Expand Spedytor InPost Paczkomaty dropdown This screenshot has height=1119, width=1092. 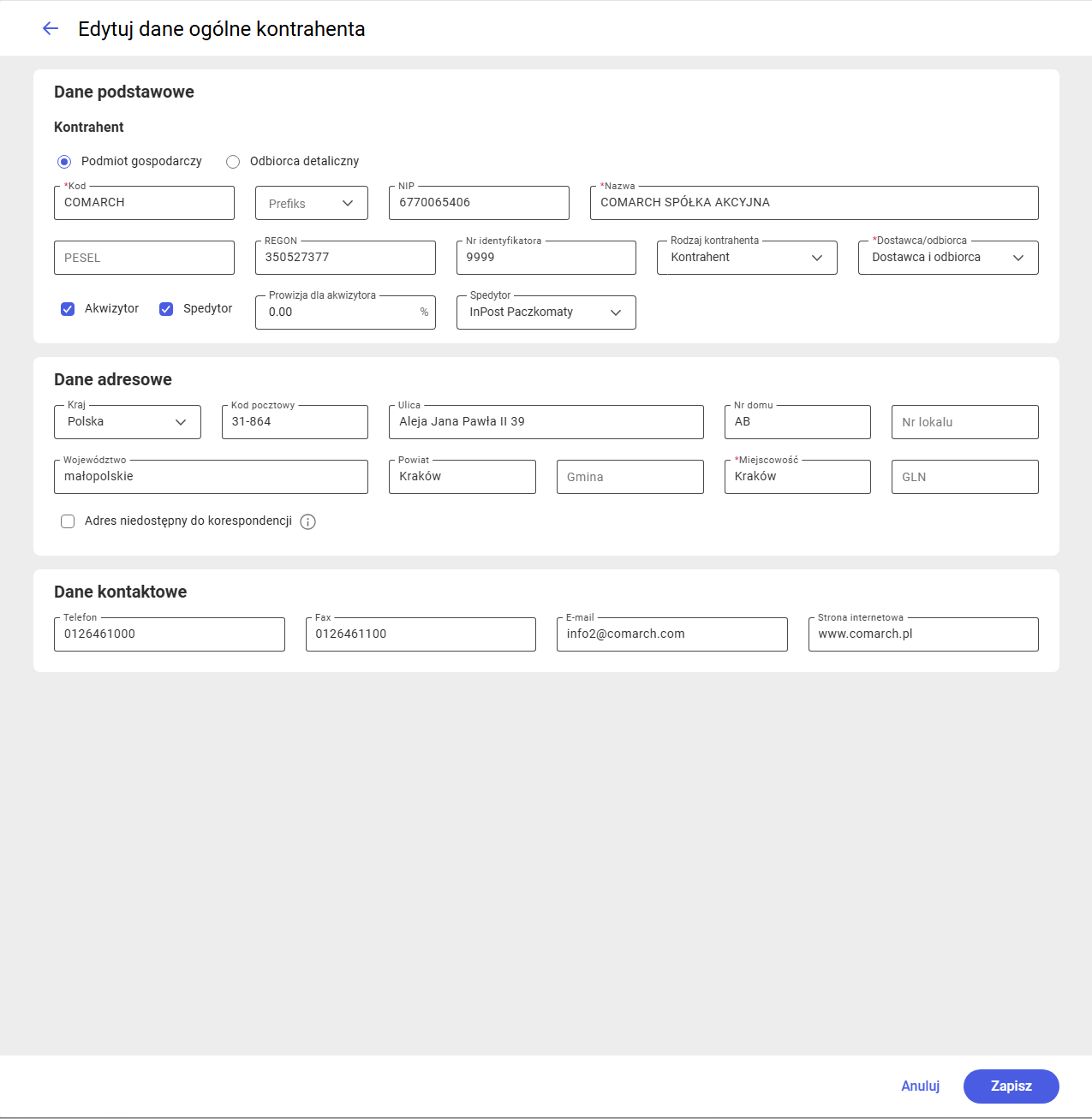pos(546,312)
